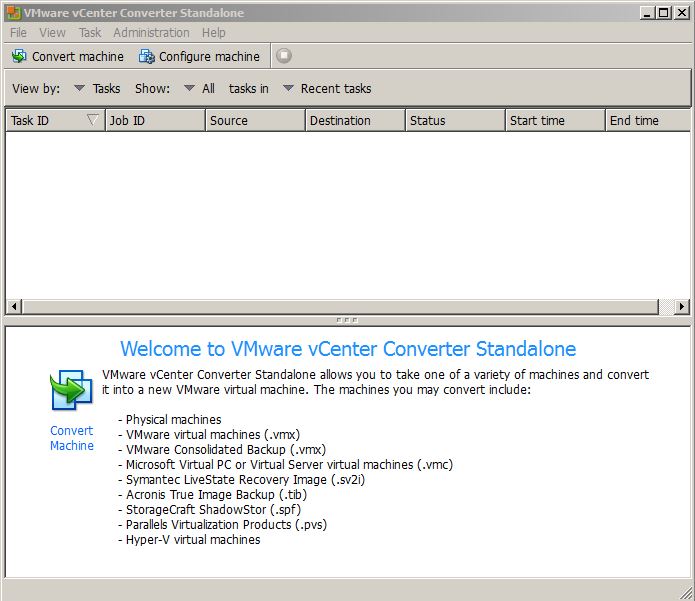Open the Show All filter dropdown
The image size is (695, 601).
[199, 89]
